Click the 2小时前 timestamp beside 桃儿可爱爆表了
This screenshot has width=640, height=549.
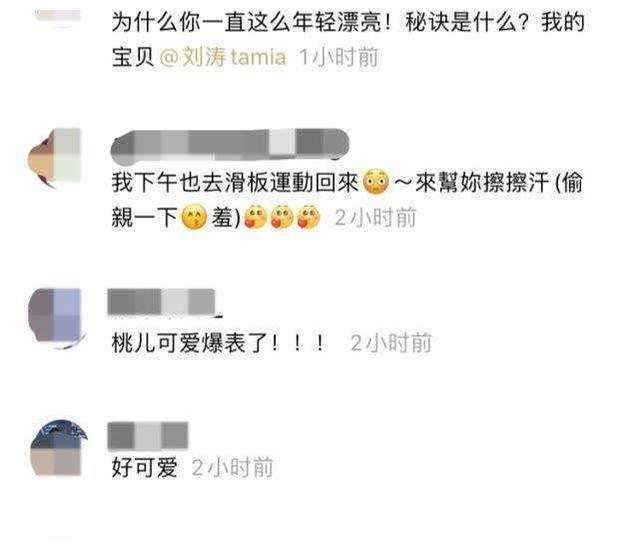(391, 343)
